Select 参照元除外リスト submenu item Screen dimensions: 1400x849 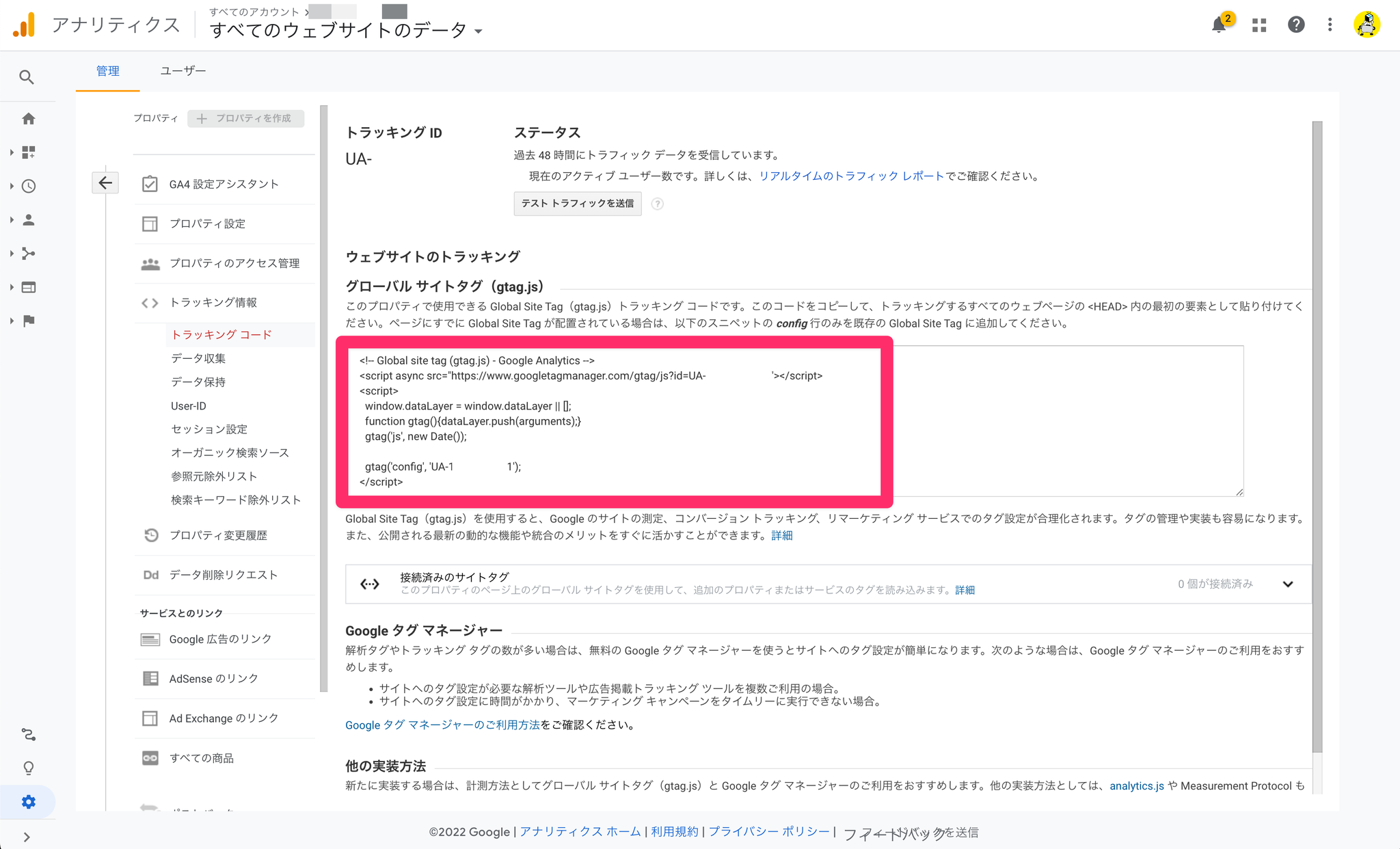(214, 476)
